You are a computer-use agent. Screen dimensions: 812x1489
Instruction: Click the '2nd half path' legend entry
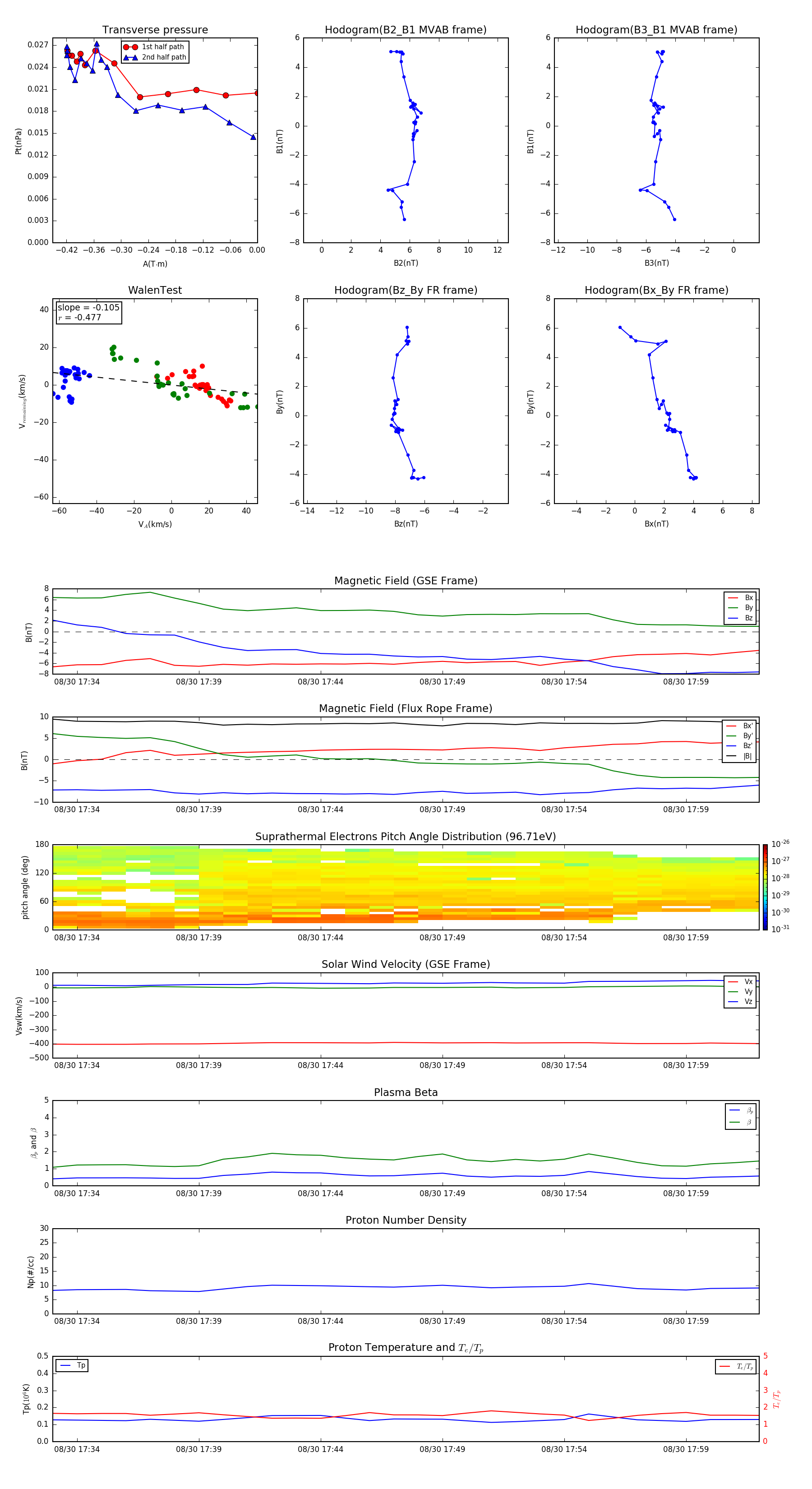pyautogui.click(x=155, y=57)
